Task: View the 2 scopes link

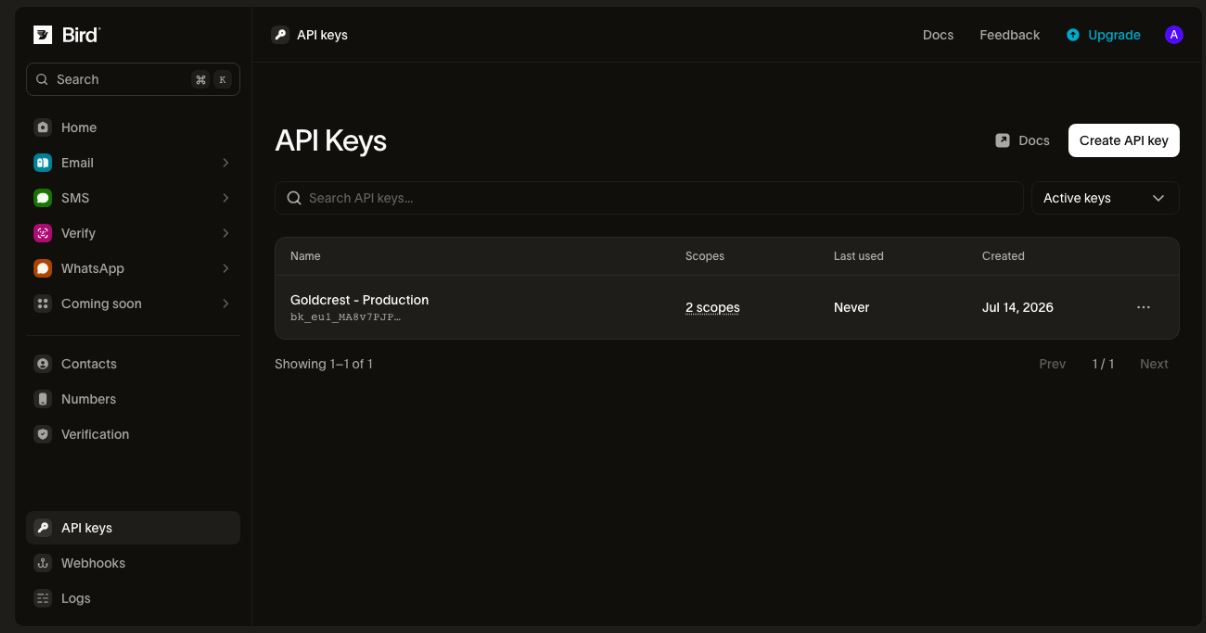Action: (x=712, y=308)
